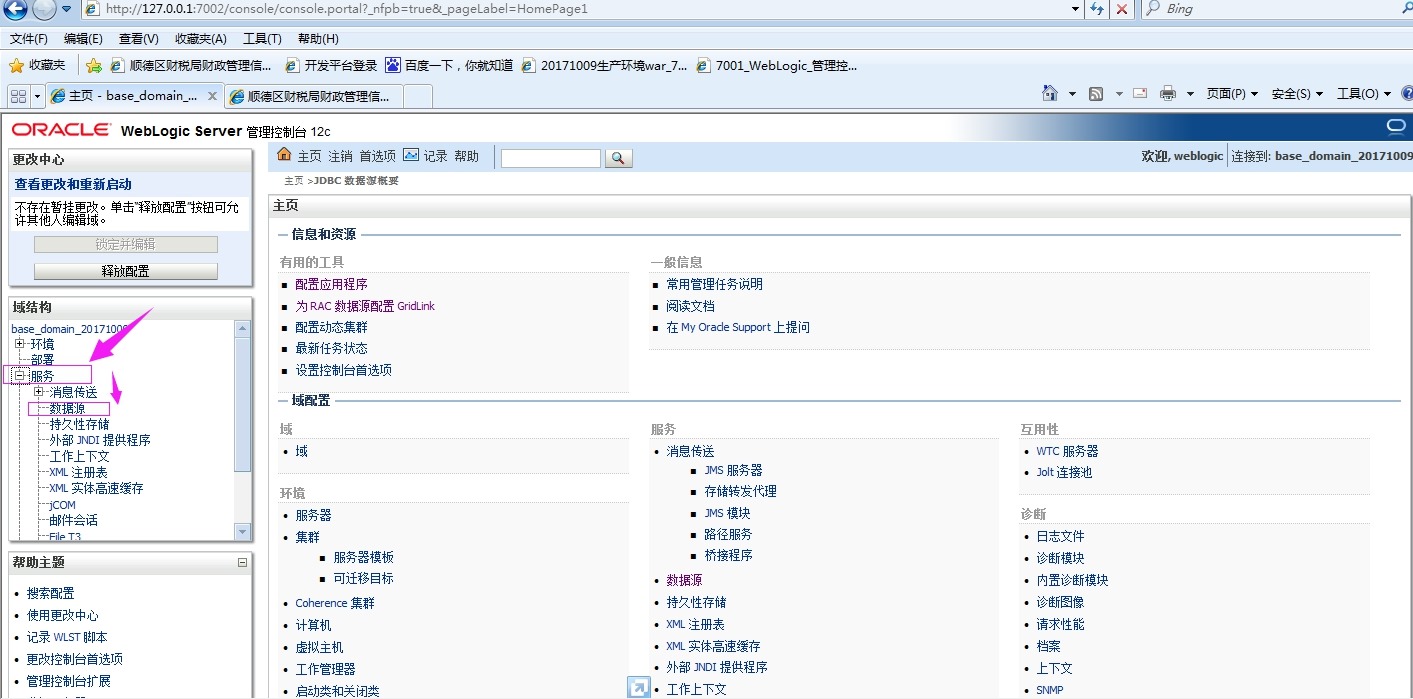Open the quick tabs dropdown arrow

pyautogui.click(x=38, y=96)
